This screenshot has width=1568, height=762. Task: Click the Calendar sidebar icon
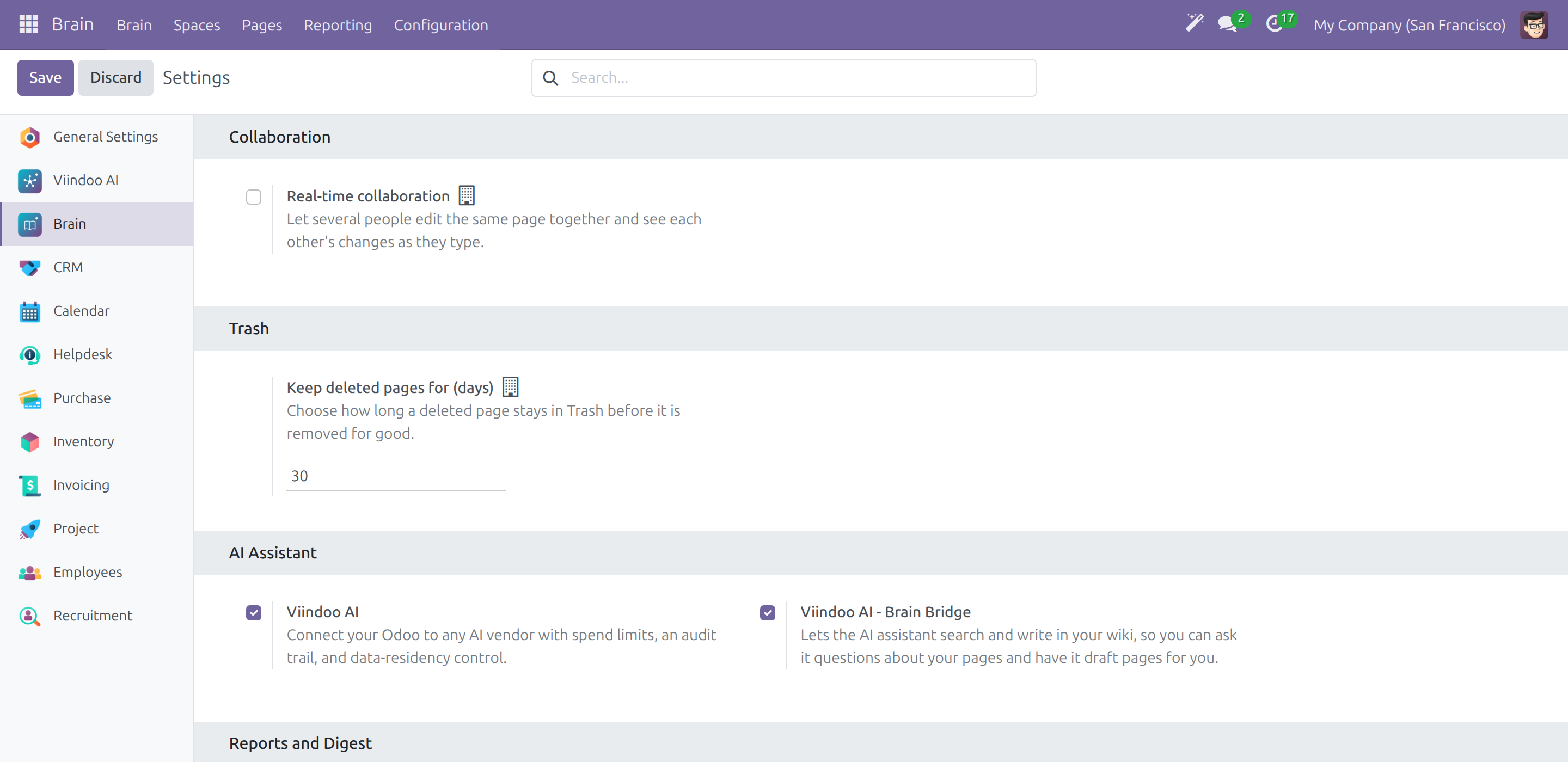[x=30, y=312]
